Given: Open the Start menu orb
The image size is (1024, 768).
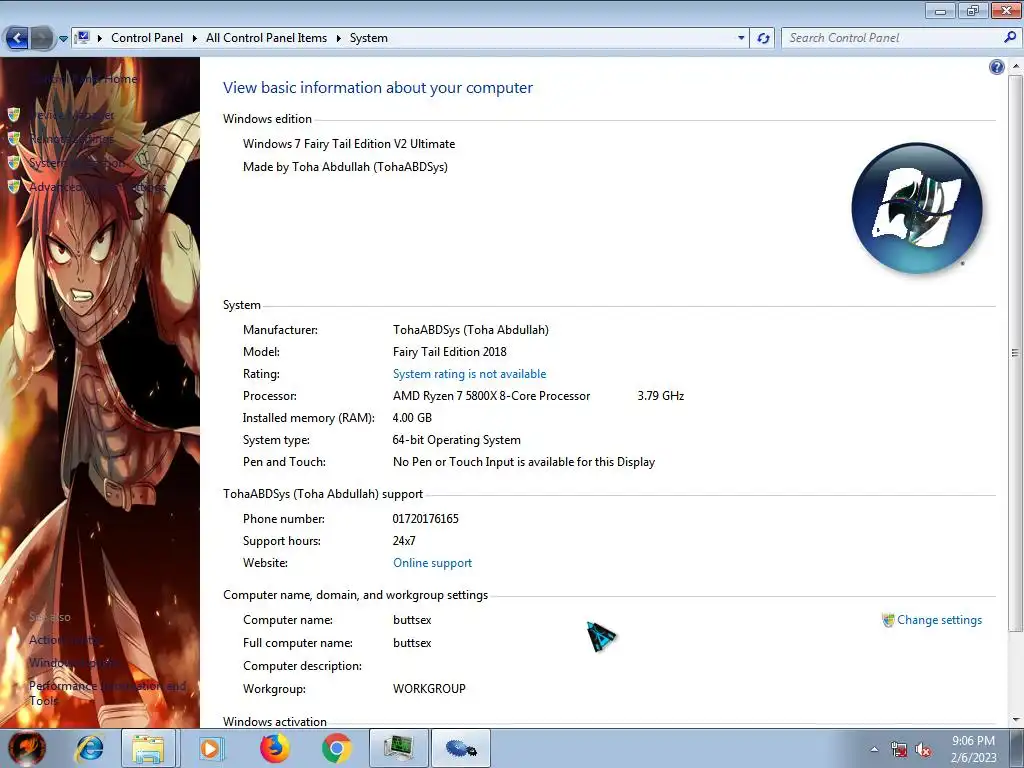Looking at the screenshot, I should [27, 748].
